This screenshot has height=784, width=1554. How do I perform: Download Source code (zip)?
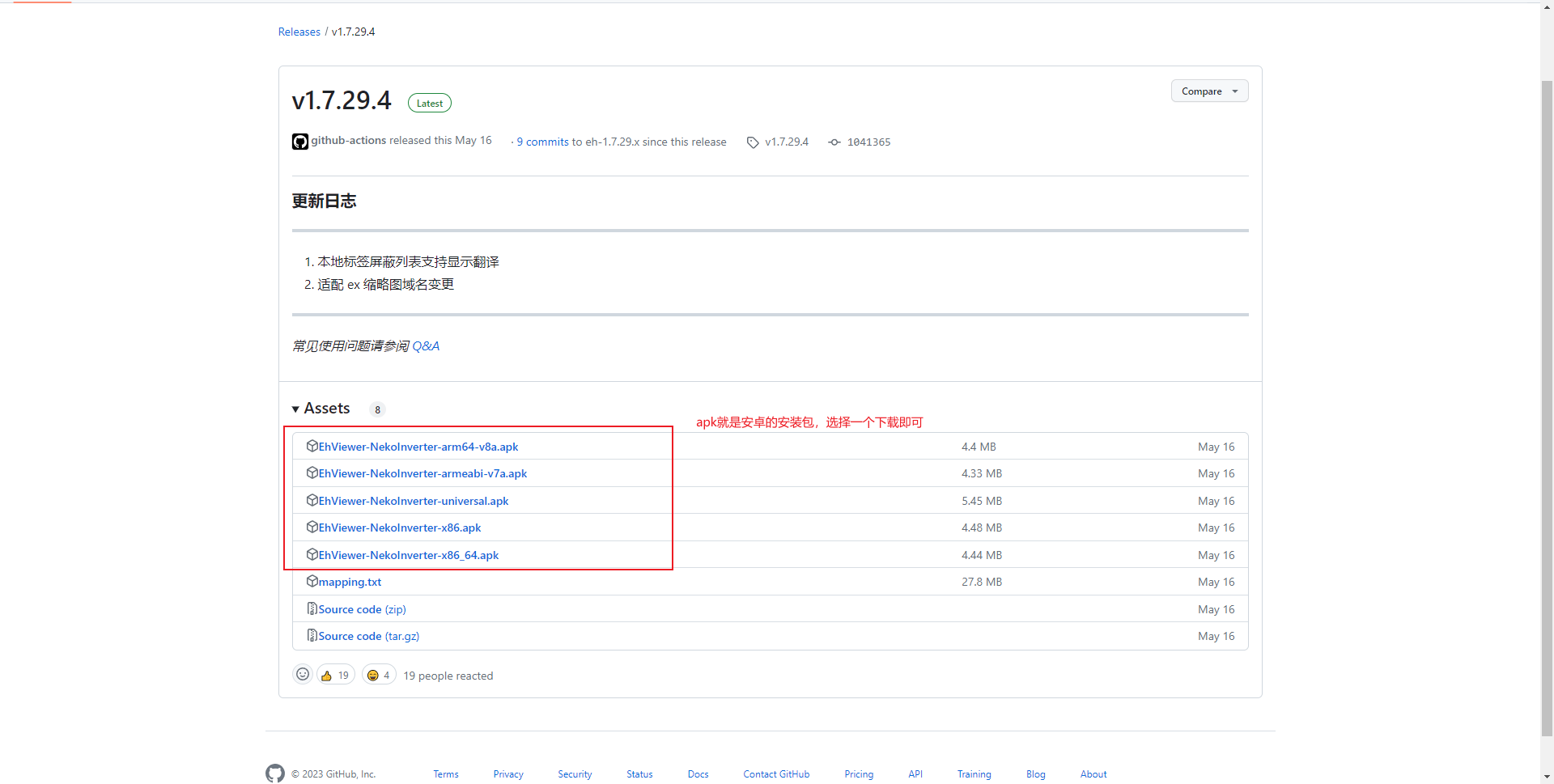click(x=363, y=609)
